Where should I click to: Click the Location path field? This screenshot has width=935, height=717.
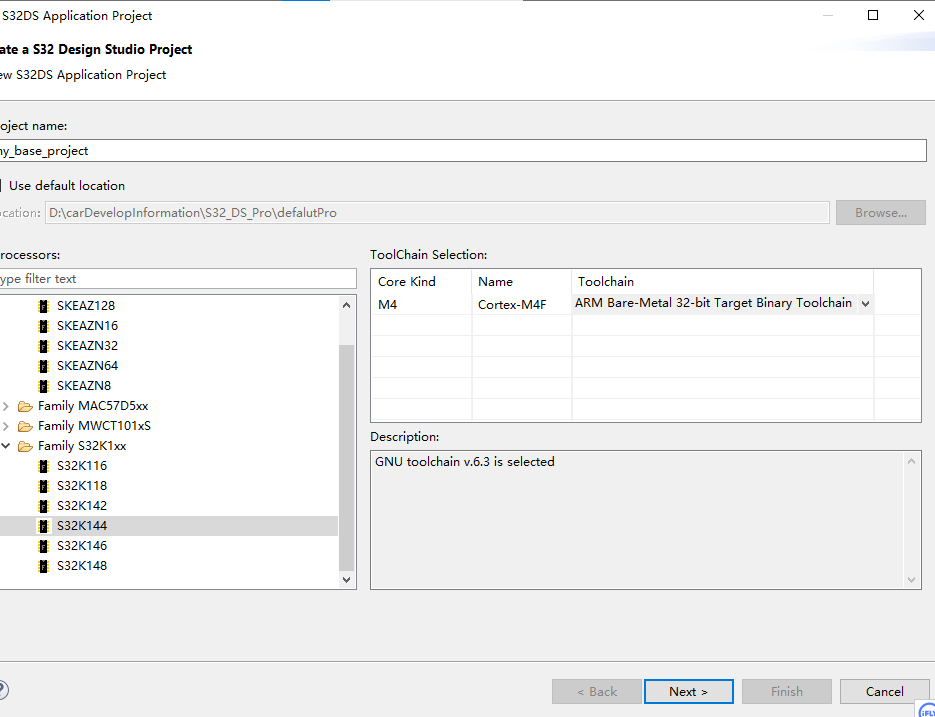[x=437, y=213]
